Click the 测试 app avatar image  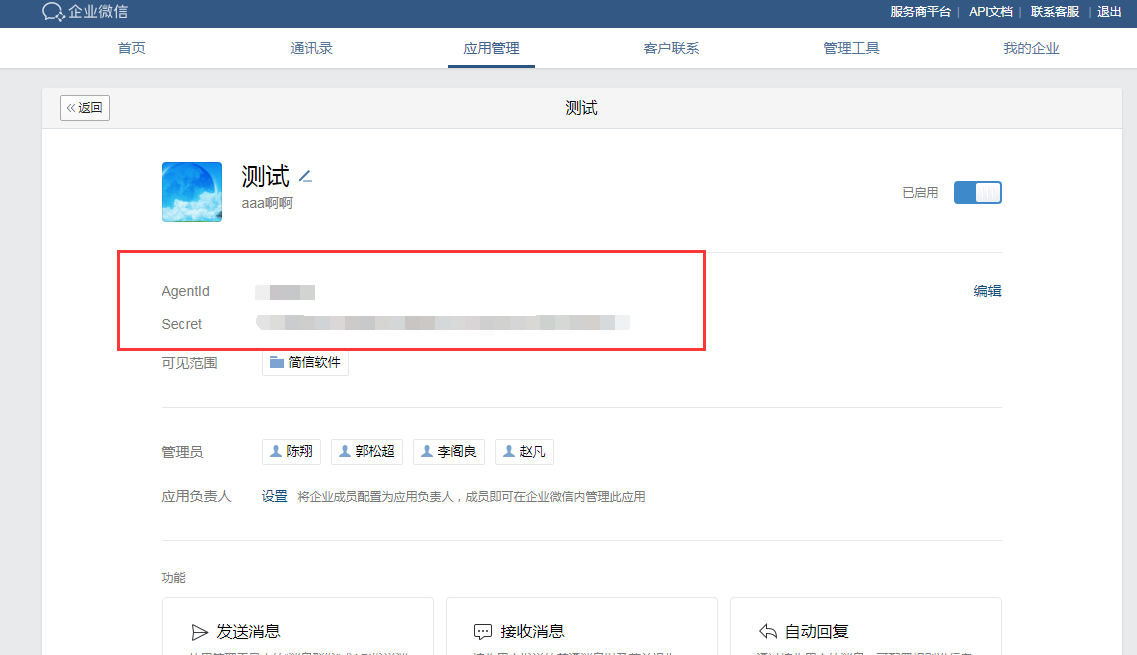191,191
